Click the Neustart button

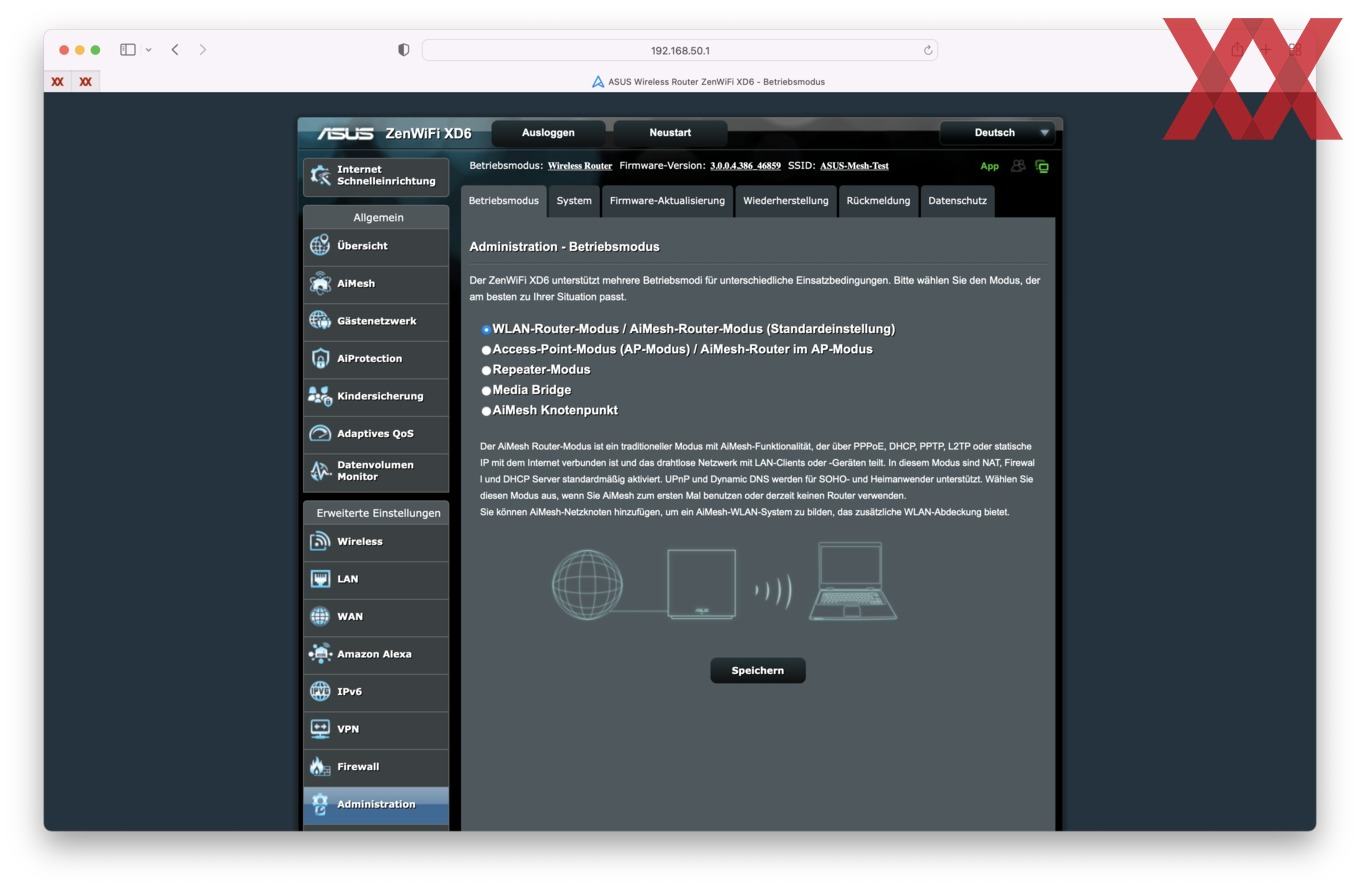pos(670,133)
